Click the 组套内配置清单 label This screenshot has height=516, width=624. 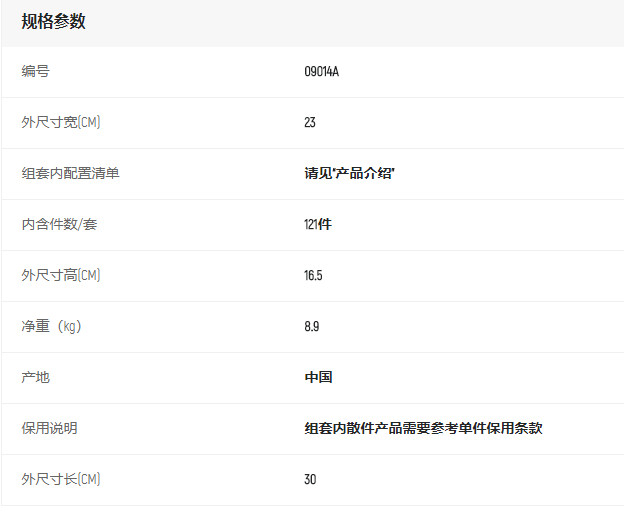[70, 174]
